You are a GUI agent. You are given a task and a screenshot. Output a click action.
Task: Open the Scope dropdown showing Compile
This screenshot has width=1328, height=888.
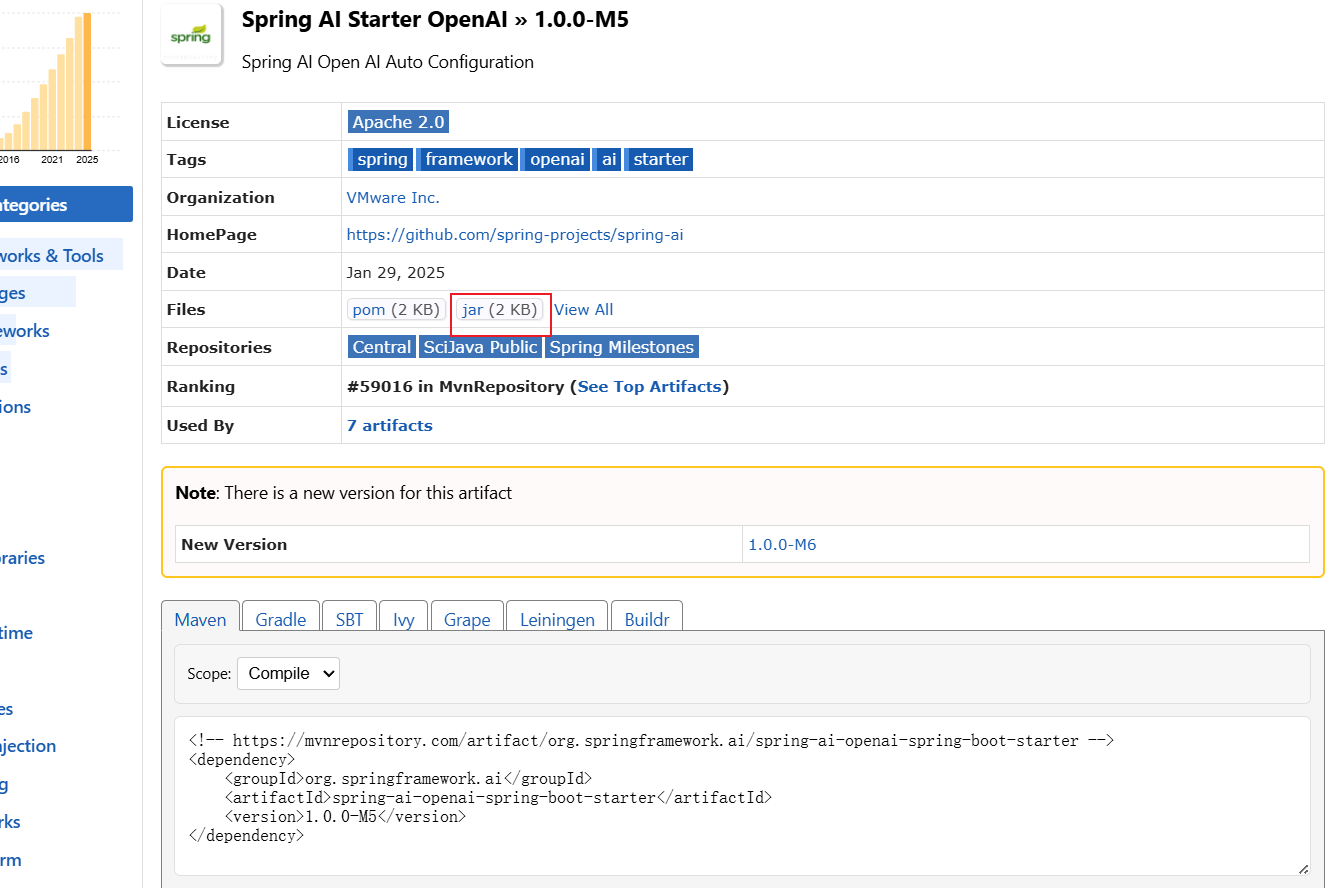(288, 673)
